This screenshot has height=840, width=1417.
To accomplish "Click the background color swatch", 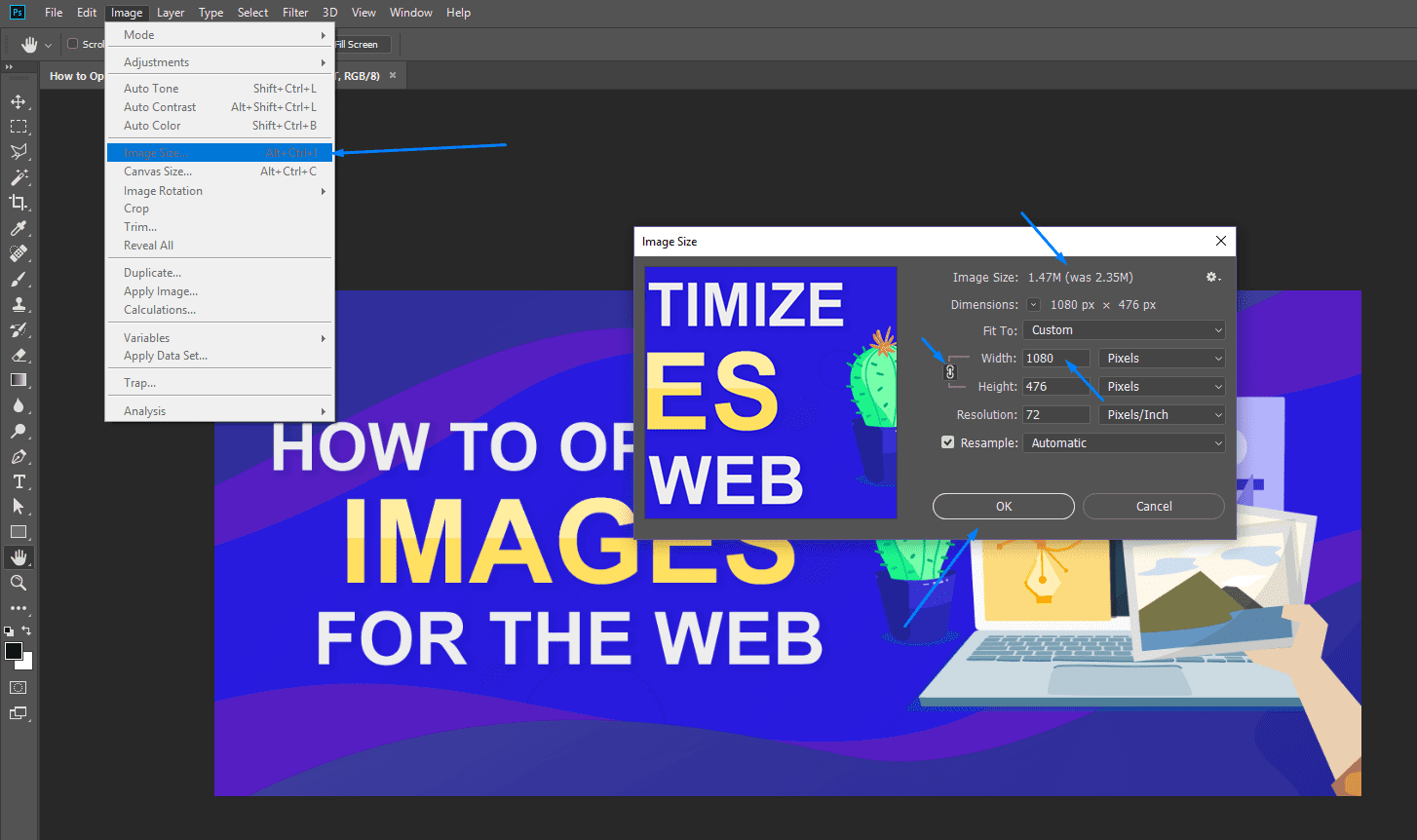I will pyautogui.click(x=27, y=663).
